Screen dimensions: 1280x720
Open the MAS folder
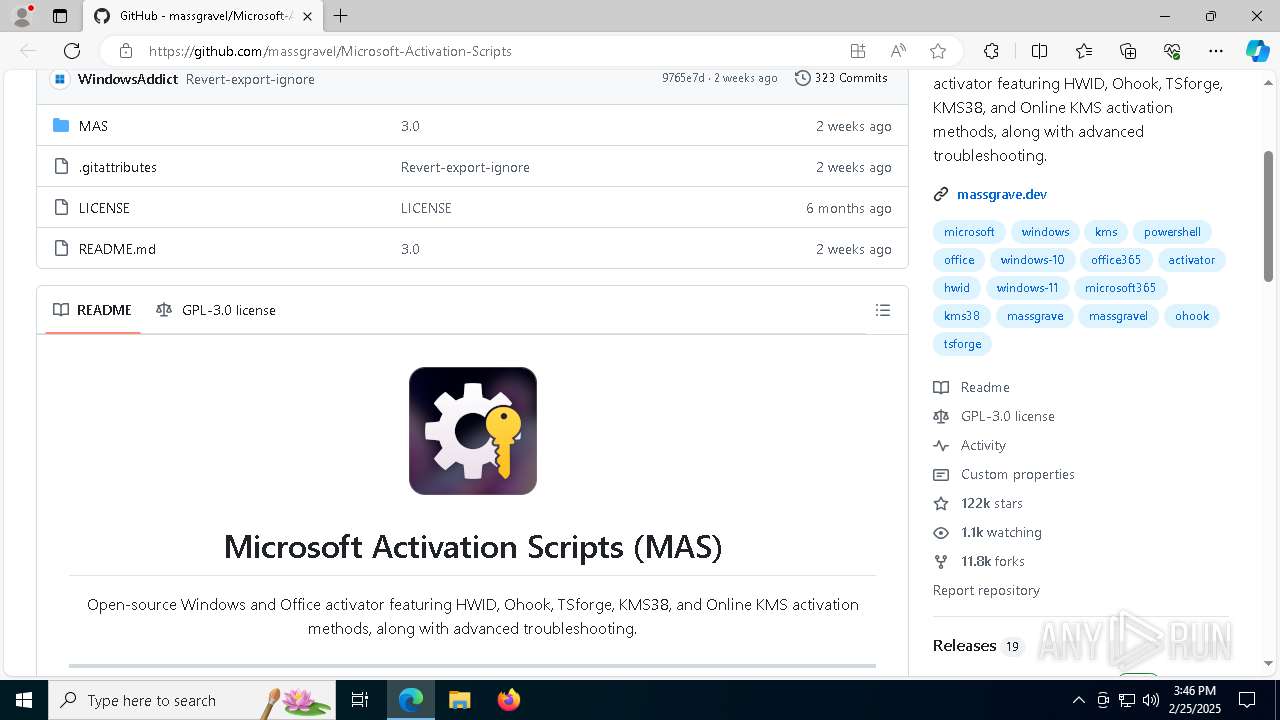(x=93, y=126)
